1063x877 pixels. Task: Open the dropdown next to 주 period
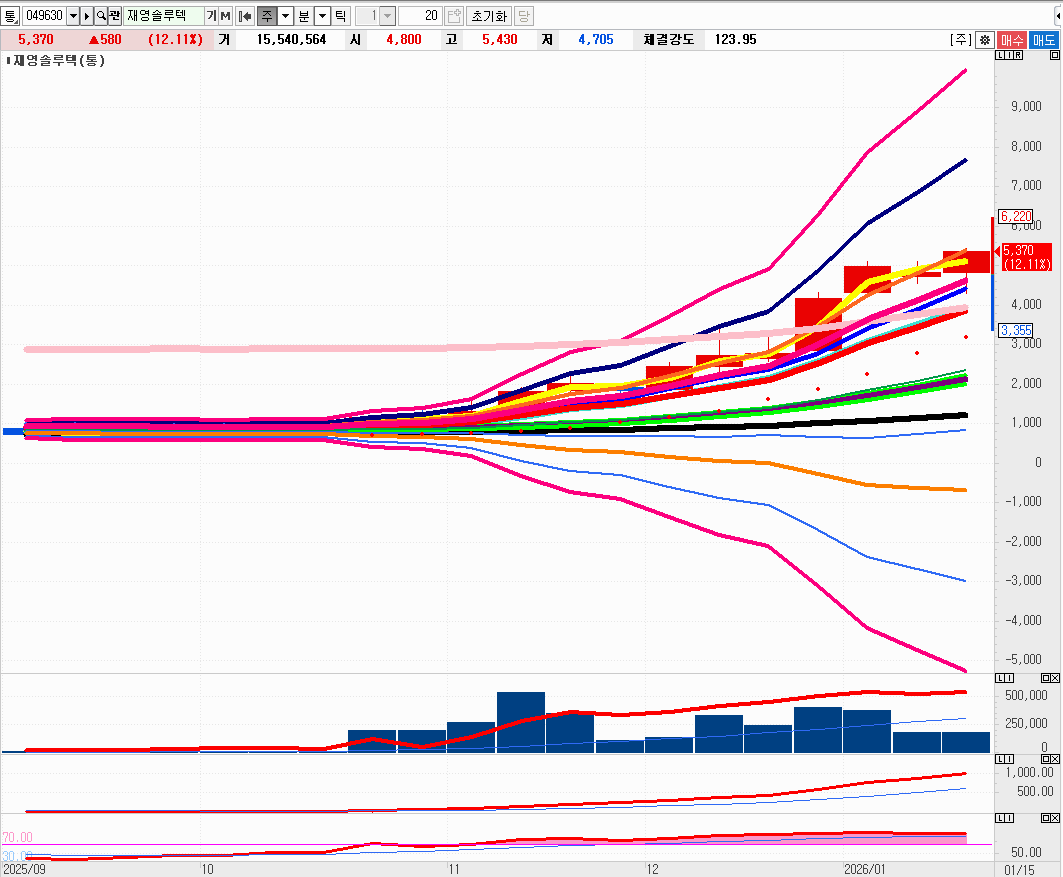(x=286, y=16)
